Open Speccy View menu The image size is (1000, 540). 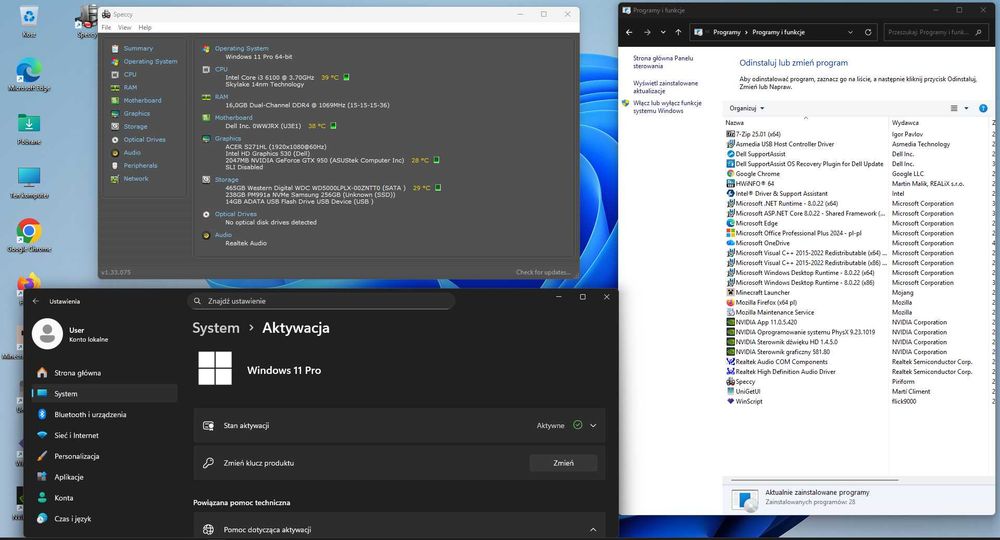pos(124,27)
